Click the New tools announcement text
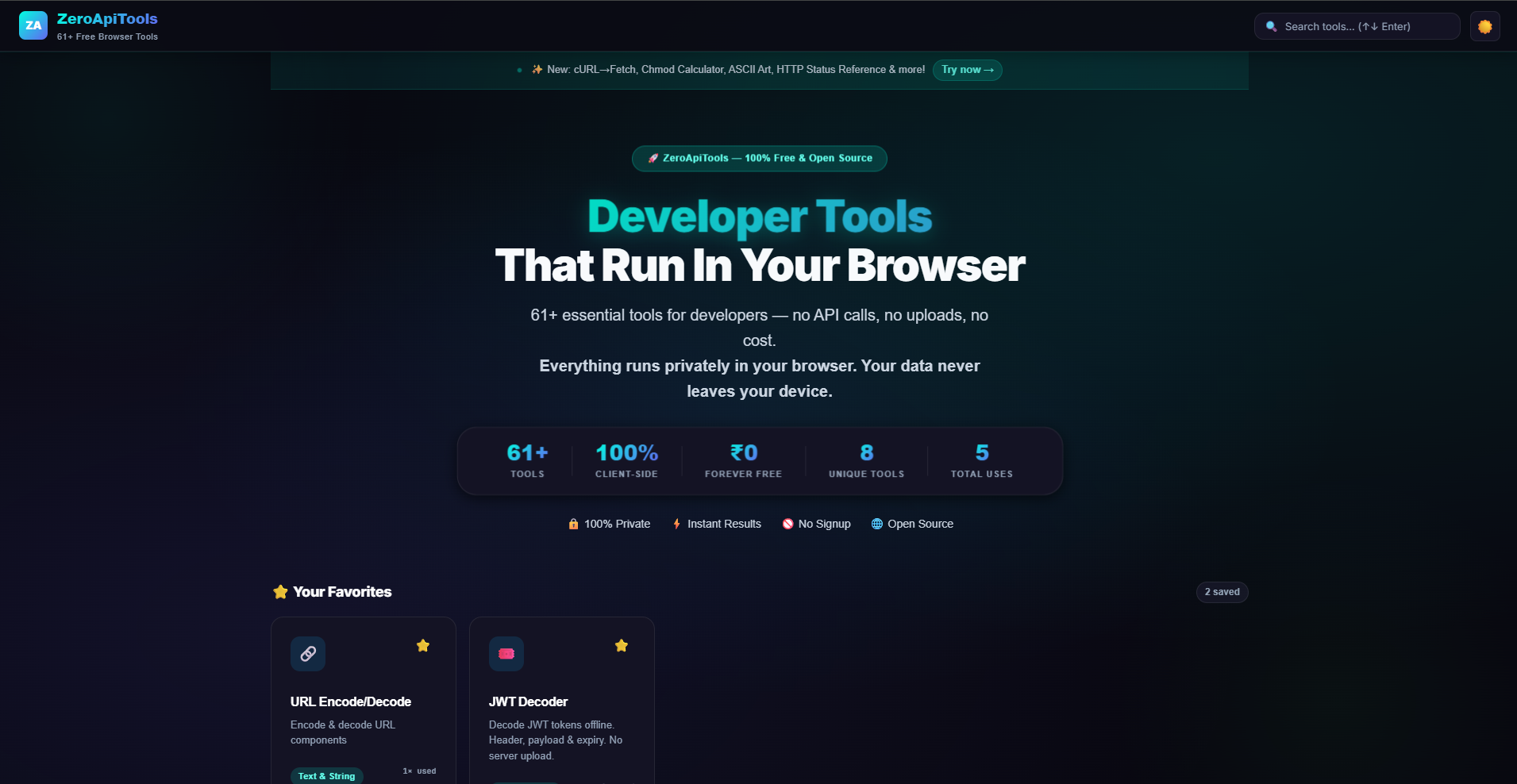The width and height of the screenshot is (1517, 784). click(736, 70)
